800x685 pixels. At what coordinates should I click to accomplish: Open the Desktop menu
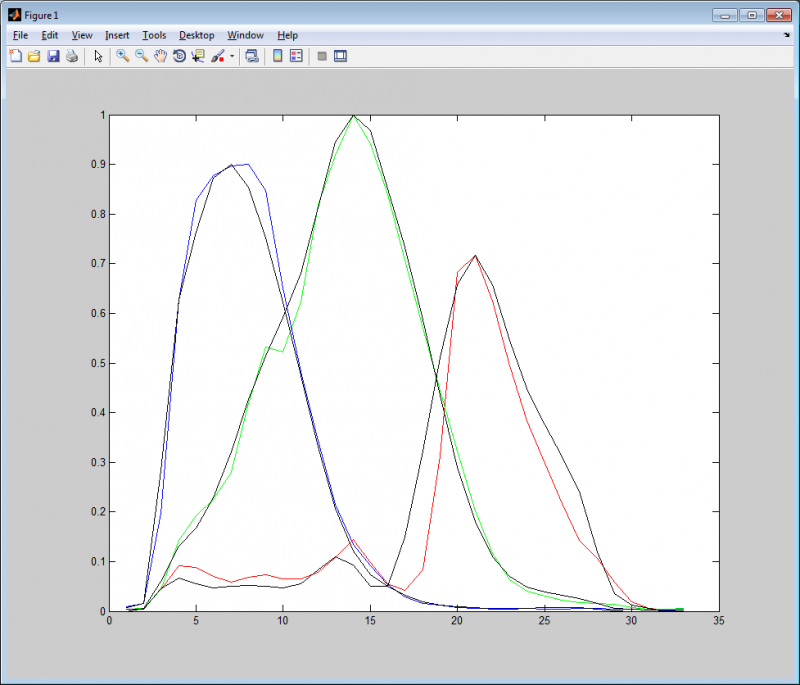196,35
